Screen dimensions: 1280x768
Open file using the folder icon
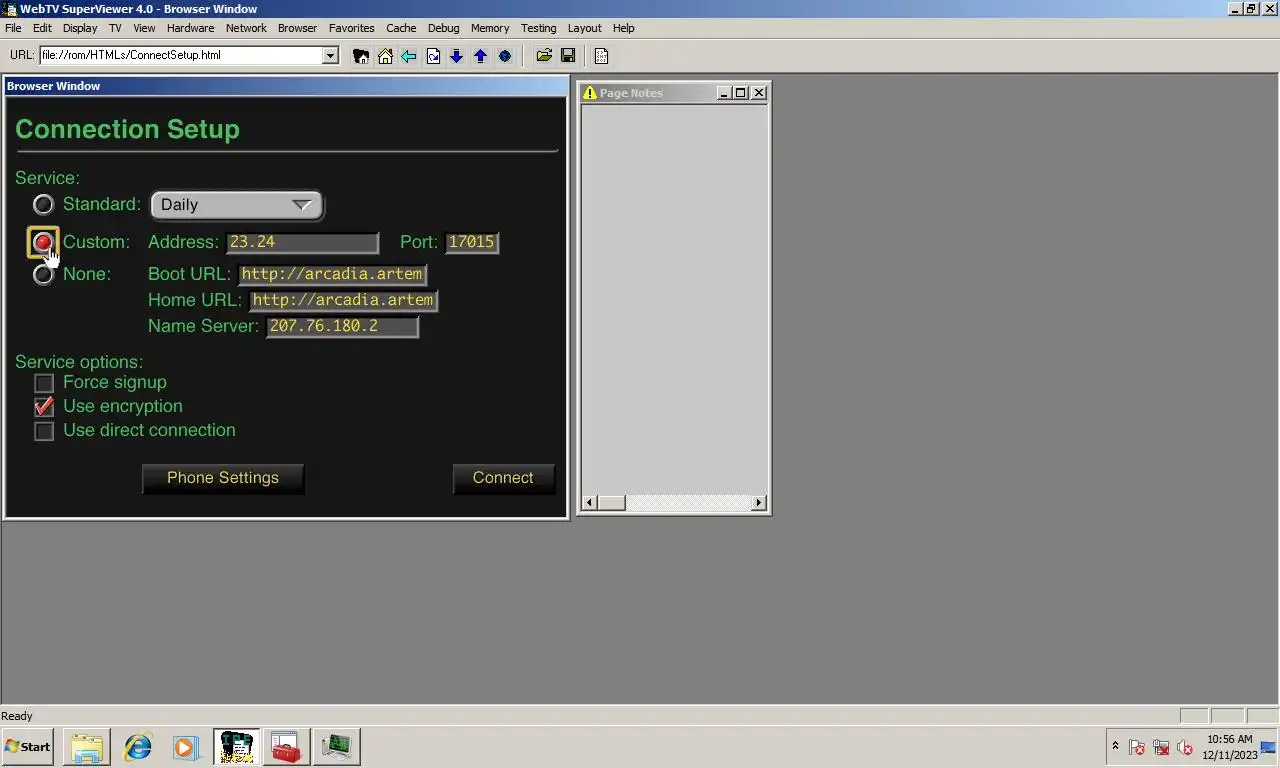(x=544, y=56)
